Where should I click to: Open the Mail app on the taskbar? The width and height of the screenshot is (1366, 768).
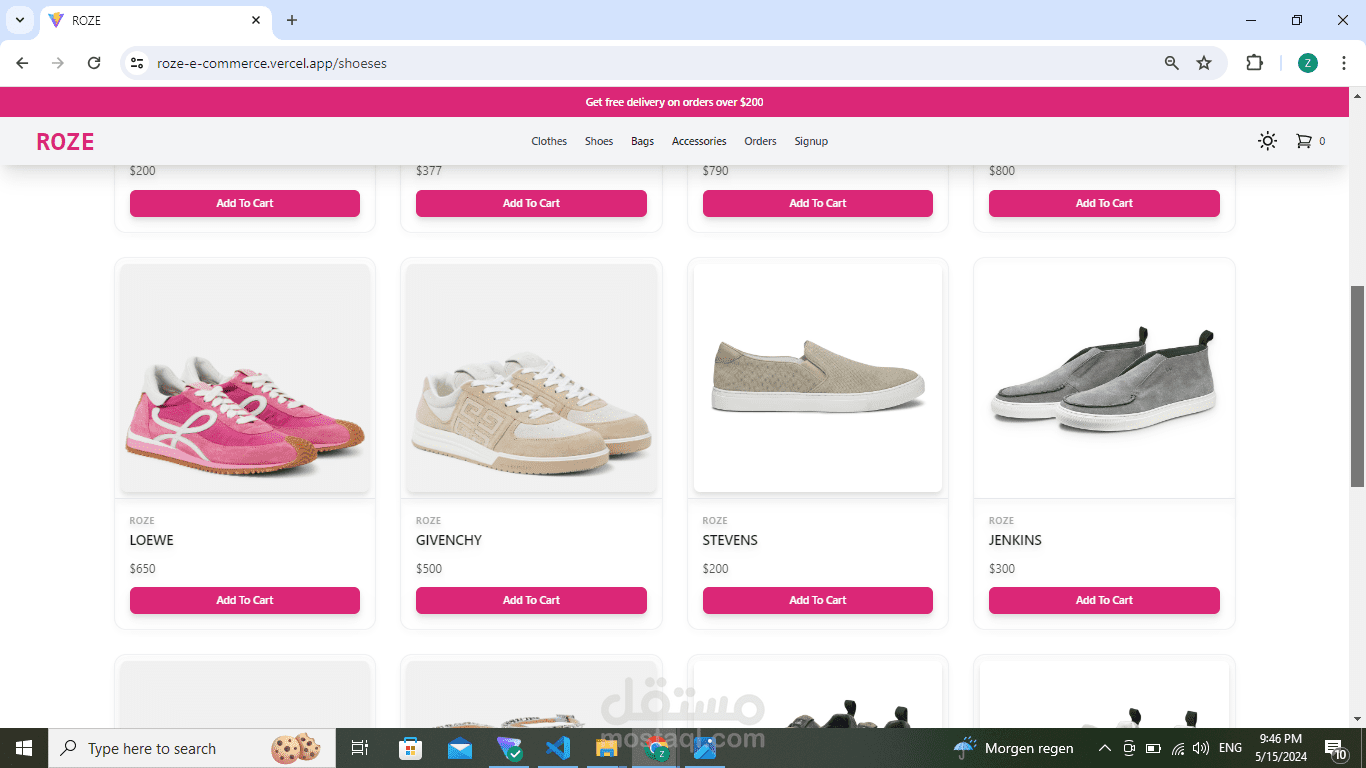pyautogui.click(x=460, y=748)
